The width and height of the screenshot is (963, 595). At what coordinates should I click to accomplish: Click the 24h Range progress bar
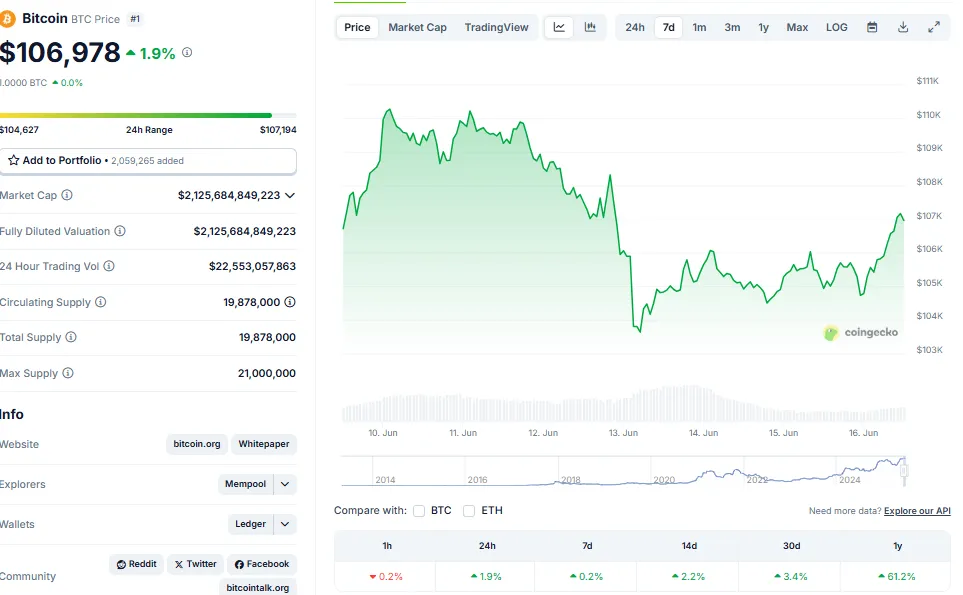(148, 115)
